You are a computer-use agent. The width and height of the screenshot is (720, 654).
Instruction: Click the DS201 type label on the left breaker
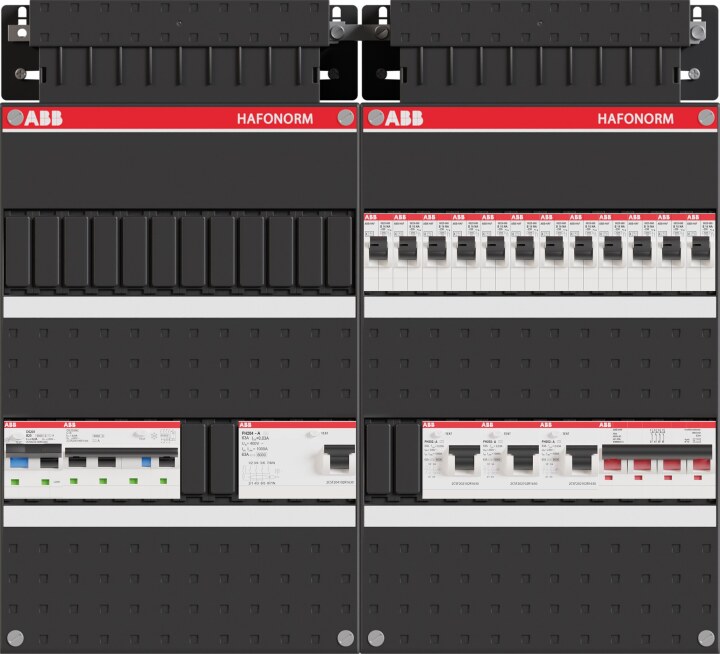(x=31, y=431)
